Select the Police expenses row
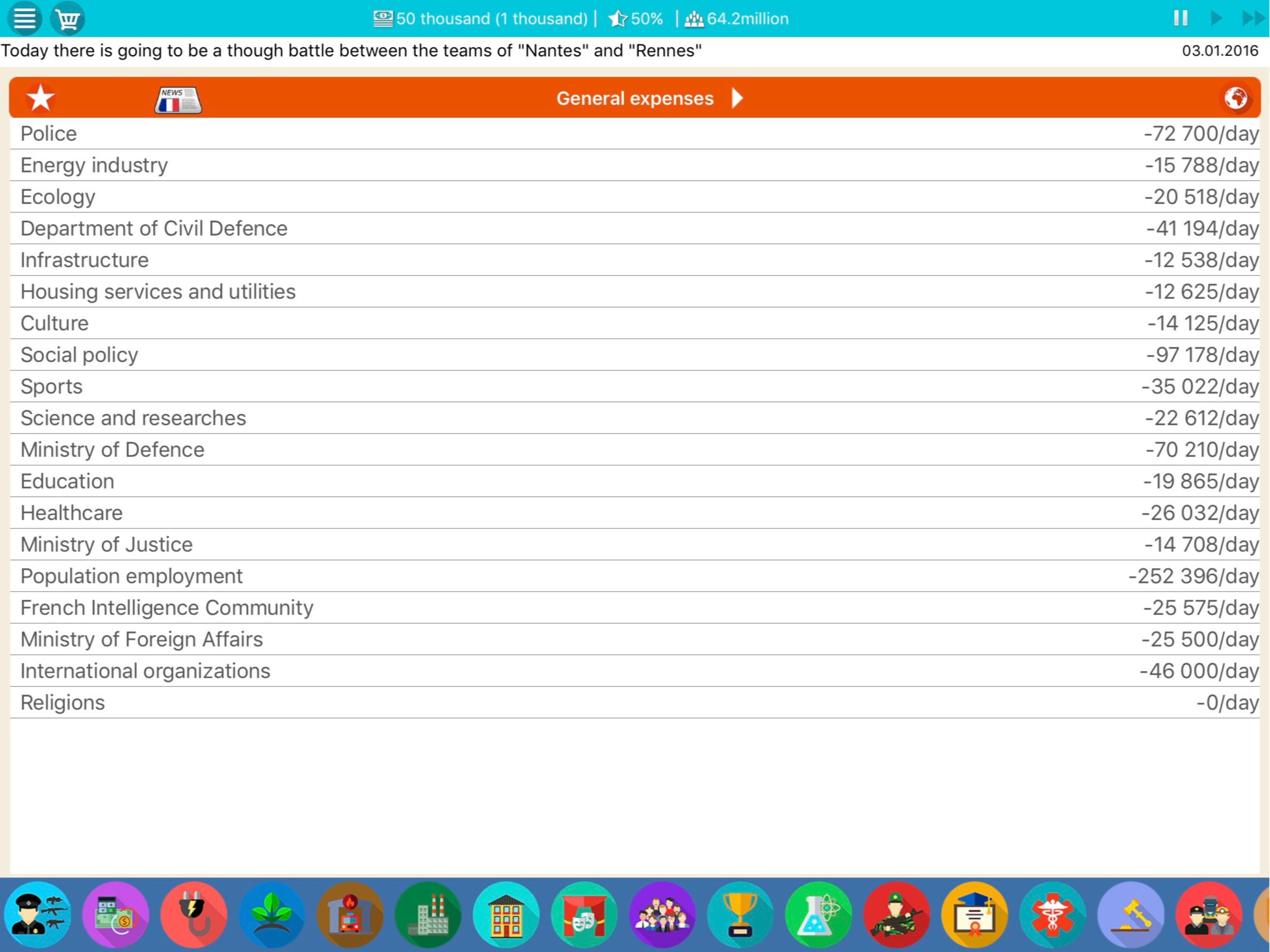This screenshot has width=1270, height=952. [635, 134]
